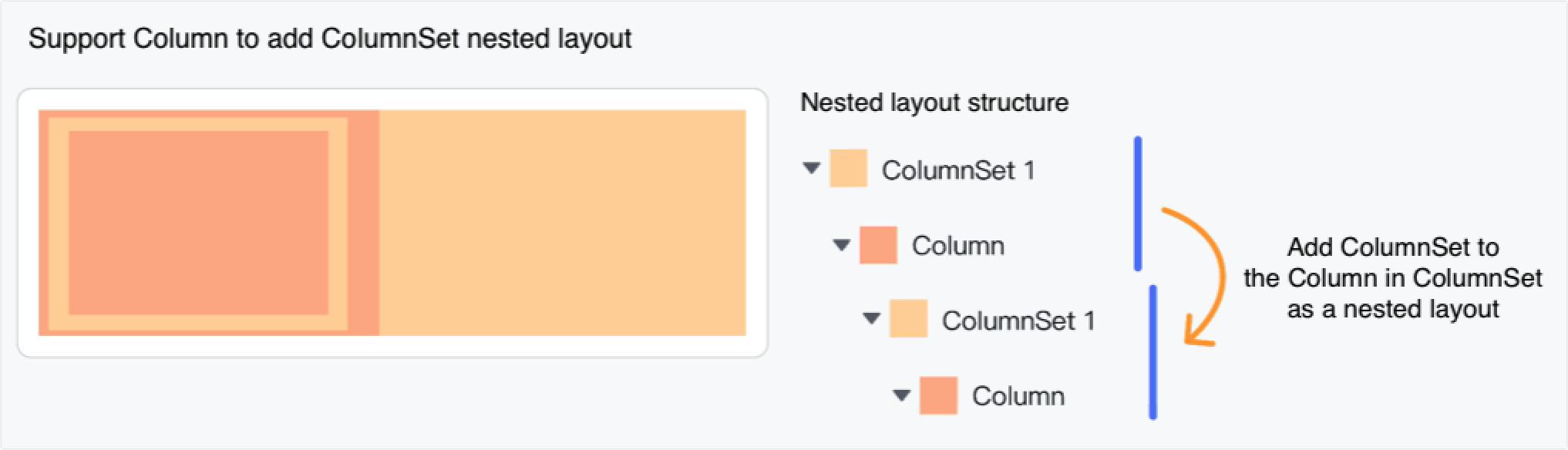Click the "Add ColumnSet to the Column" annotation text
1568x450 pixels.
pyautogui.click(x=1393, y=278)
